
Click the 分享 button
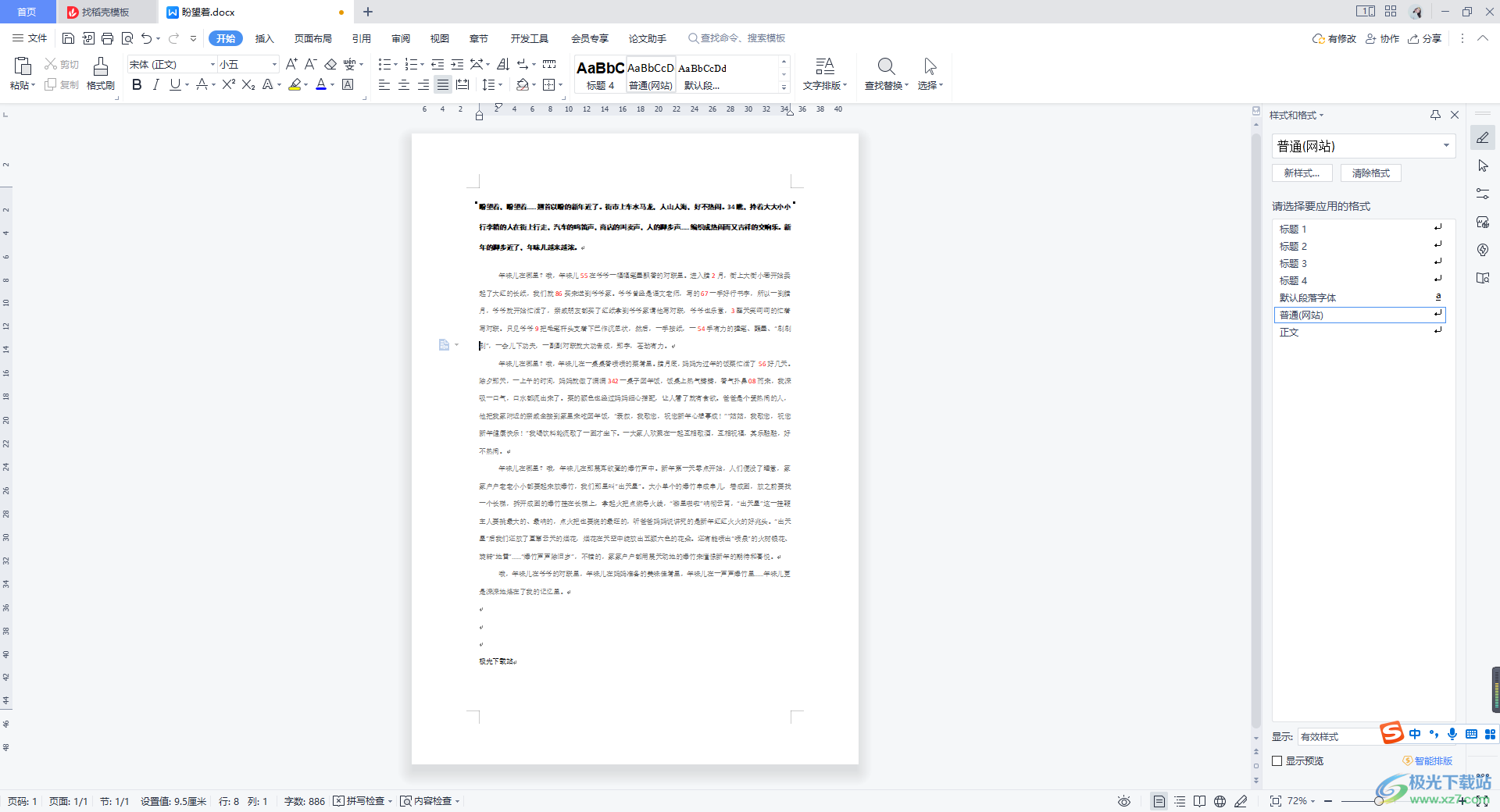[1425, 38]
